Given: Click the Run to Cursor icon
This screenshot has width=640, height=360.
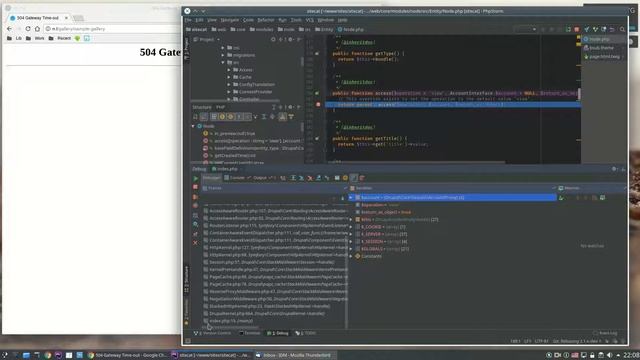Looking at the screenshot, I should tap(327, 178).
